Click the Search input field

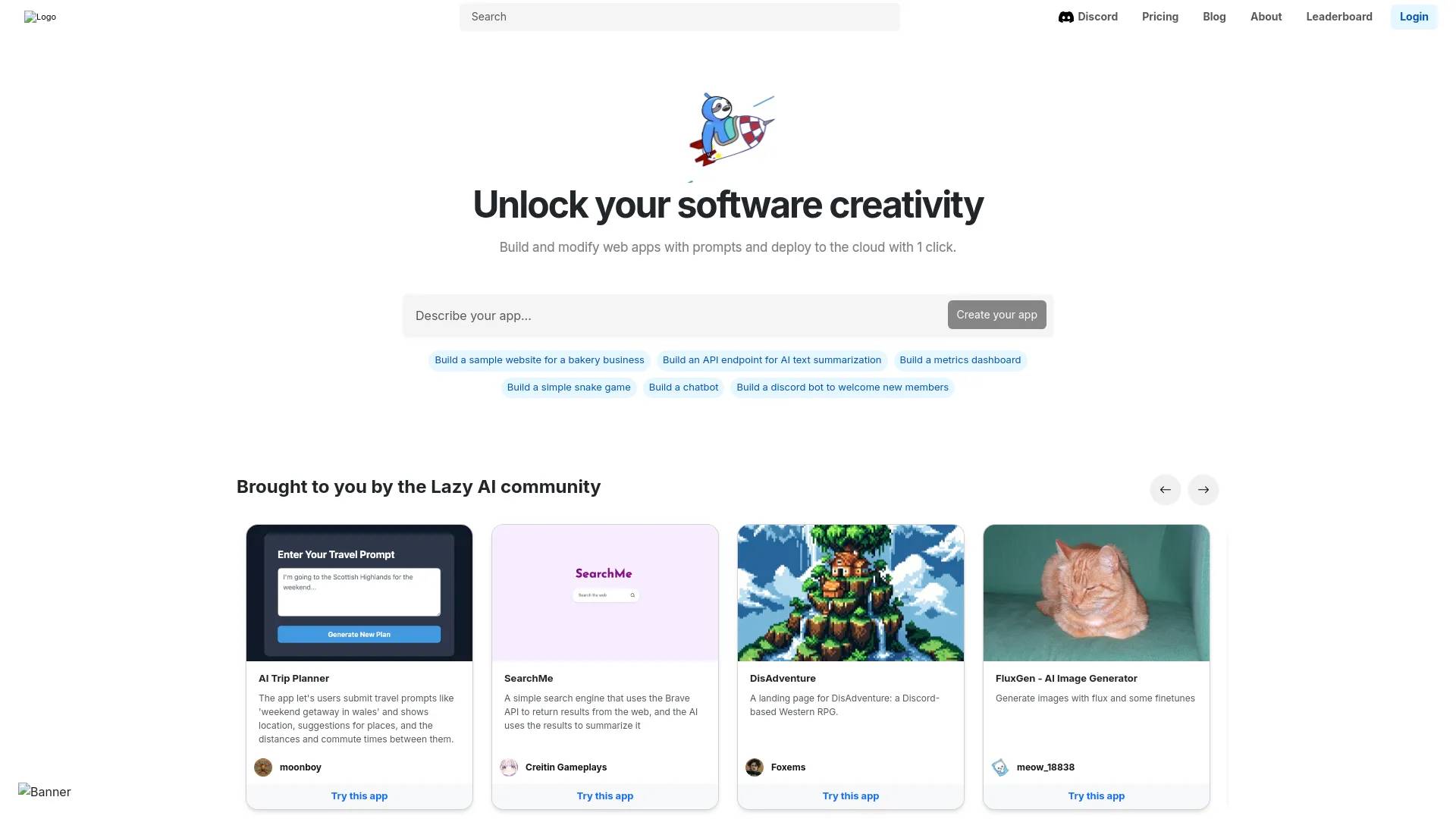click(x=679, y=16)
